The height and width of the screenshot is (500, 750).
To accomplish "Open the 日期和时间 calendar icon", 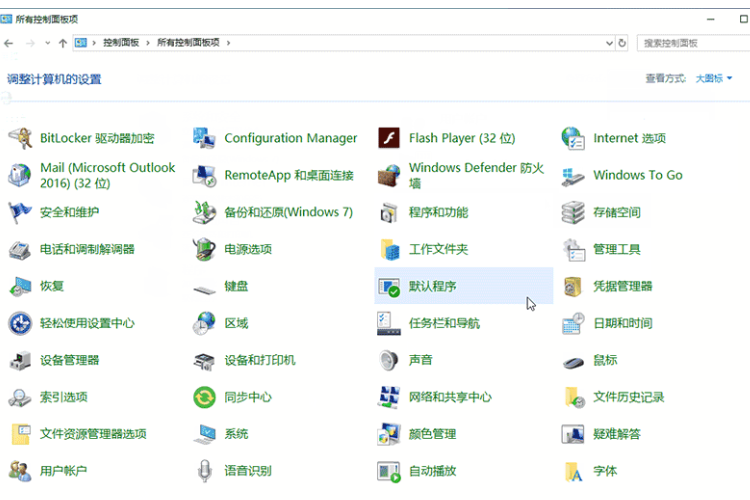I will tap(573, 323).
